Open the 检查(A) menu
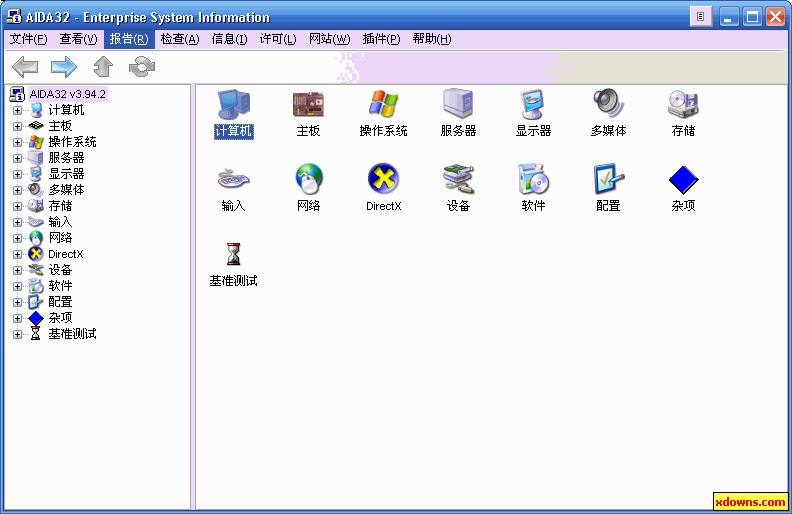 click(x=180, y=39)
